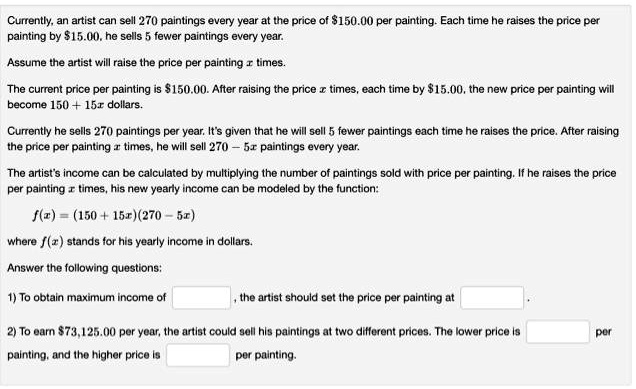Select the 'Assume the artist will raise' sentence
The width and height of the screenshot is (636, 389).
click(x=146, y=63)
